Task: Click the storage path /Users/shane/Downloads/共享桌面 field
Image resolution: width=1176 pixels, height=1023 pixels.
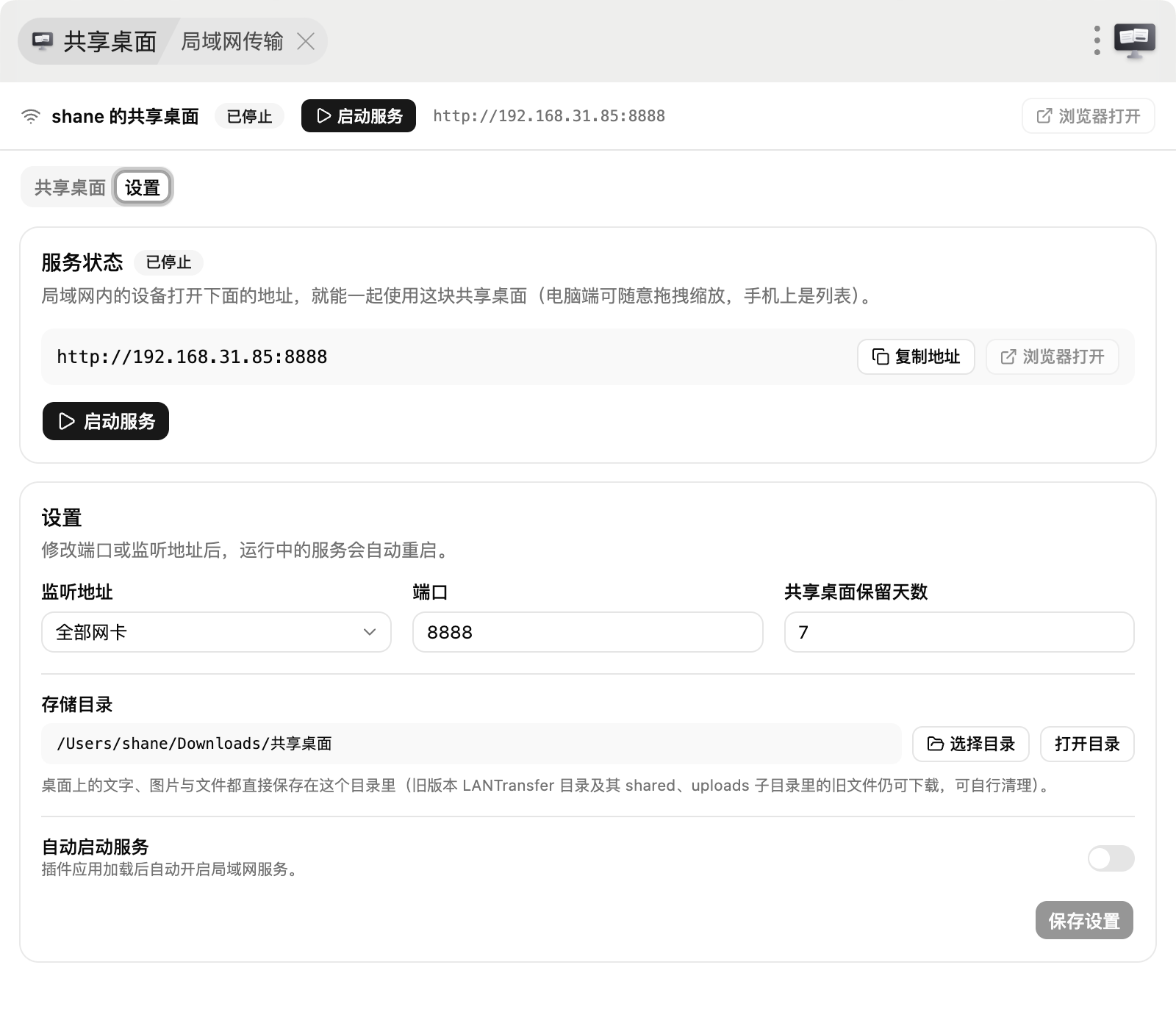Action: (x=471, y=744)
